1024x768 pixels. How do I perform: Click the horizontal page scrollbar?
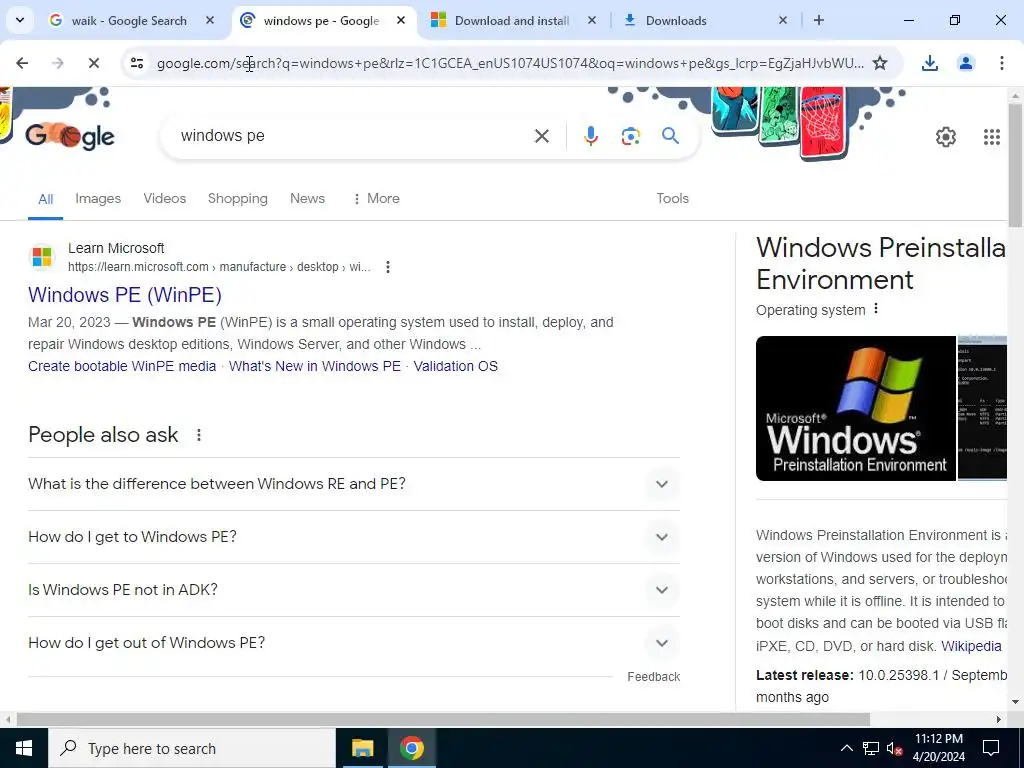443,719
